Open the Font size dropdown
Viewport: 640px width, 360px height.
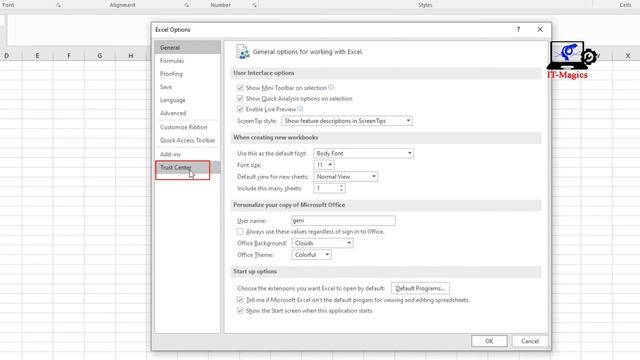324,165
